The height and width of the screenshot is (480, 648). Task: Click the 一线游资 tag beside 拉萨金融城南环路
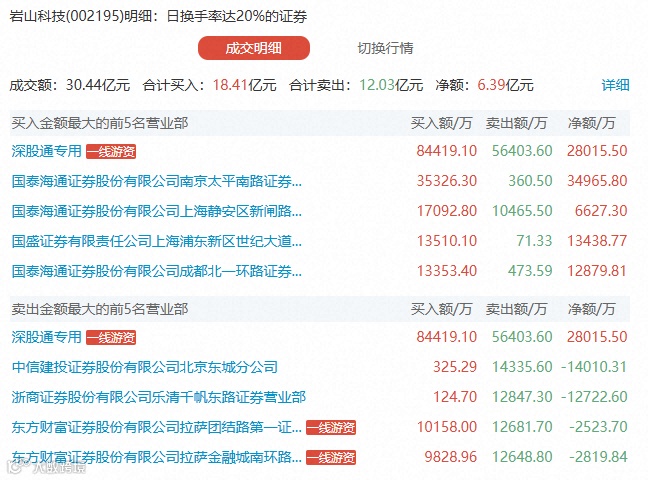pos(331,458)
